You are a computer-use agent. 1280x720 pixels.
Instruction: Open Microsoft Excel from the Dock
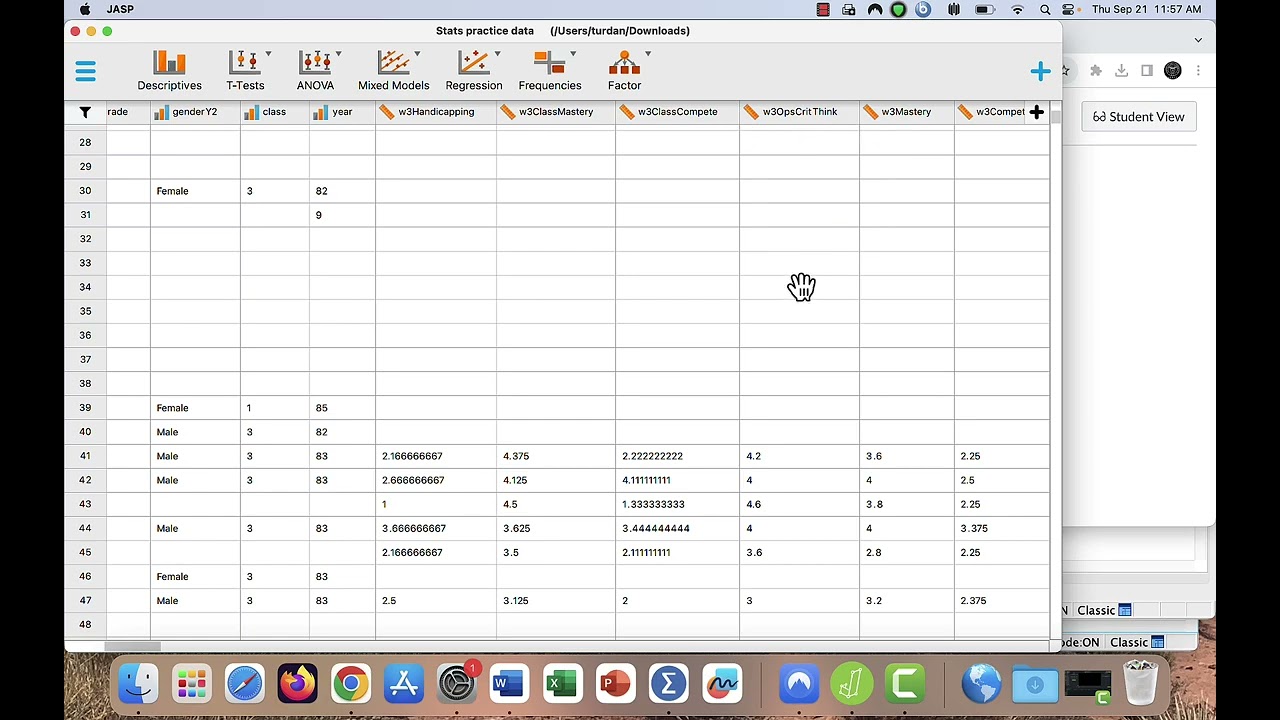pos(562,684)
